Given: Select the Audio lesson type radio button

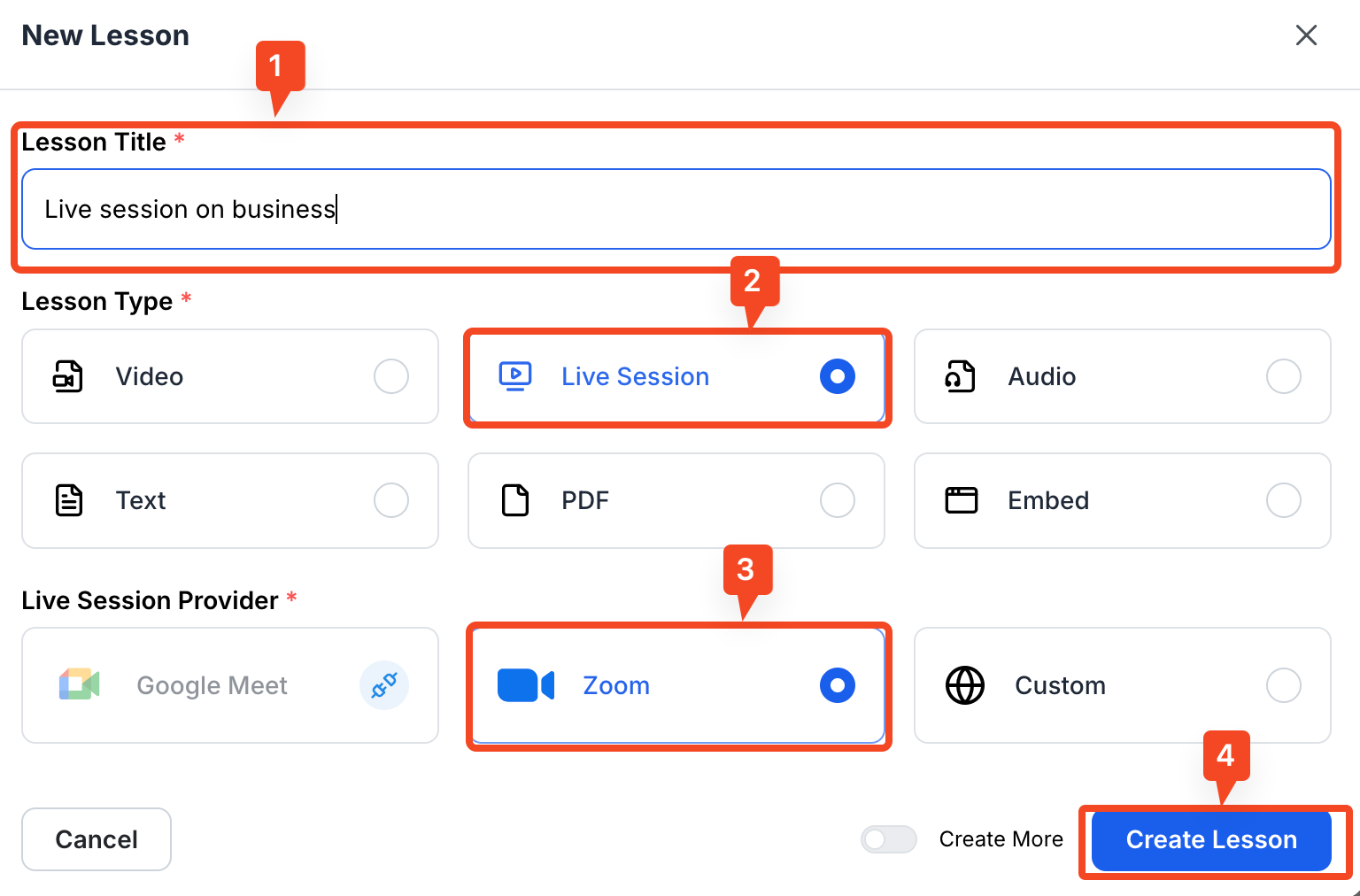Looking at the screenshot, I should 1284,376.
